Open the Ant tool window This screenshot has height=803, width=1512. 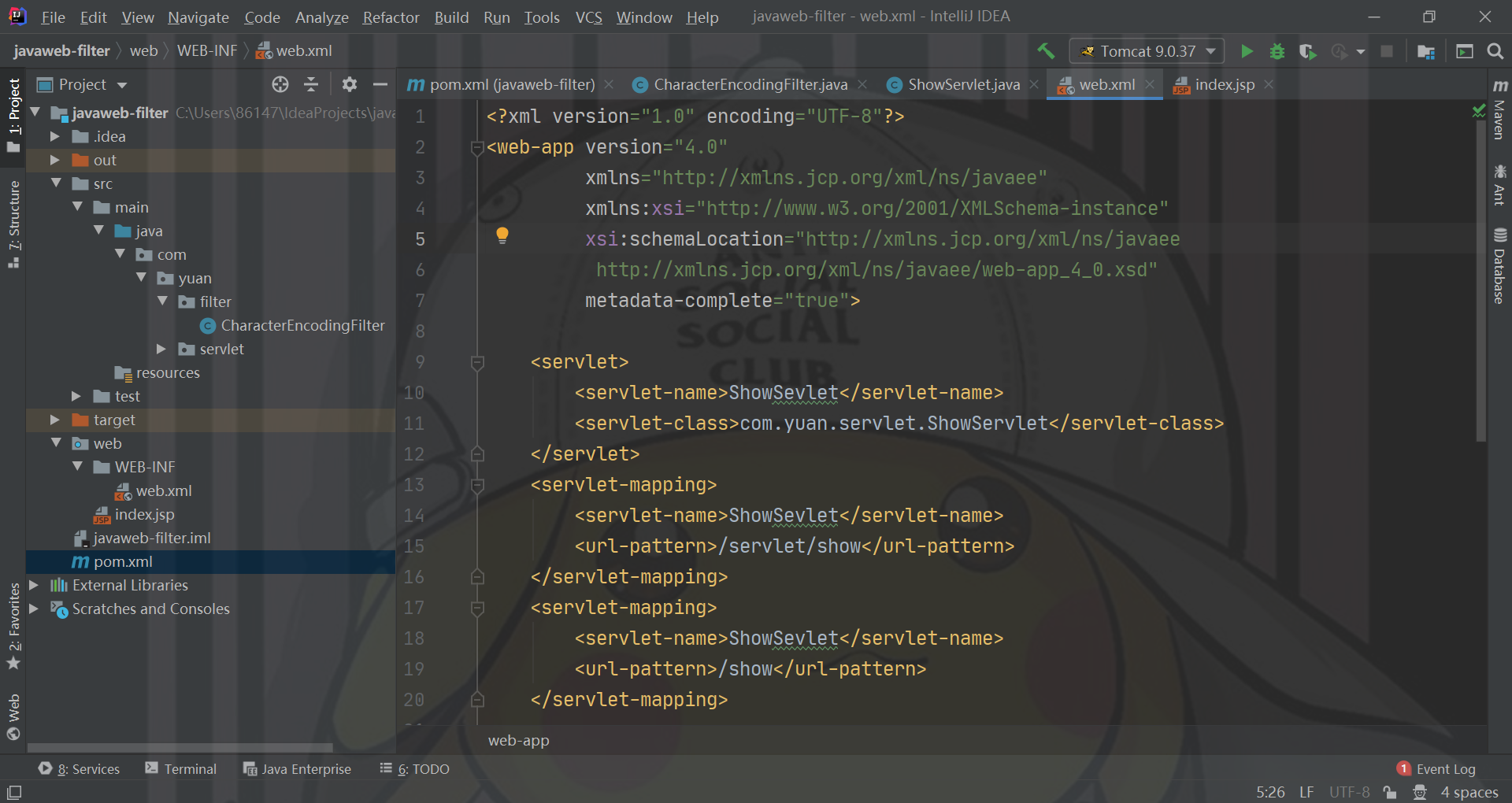(x=1499, y=185)
